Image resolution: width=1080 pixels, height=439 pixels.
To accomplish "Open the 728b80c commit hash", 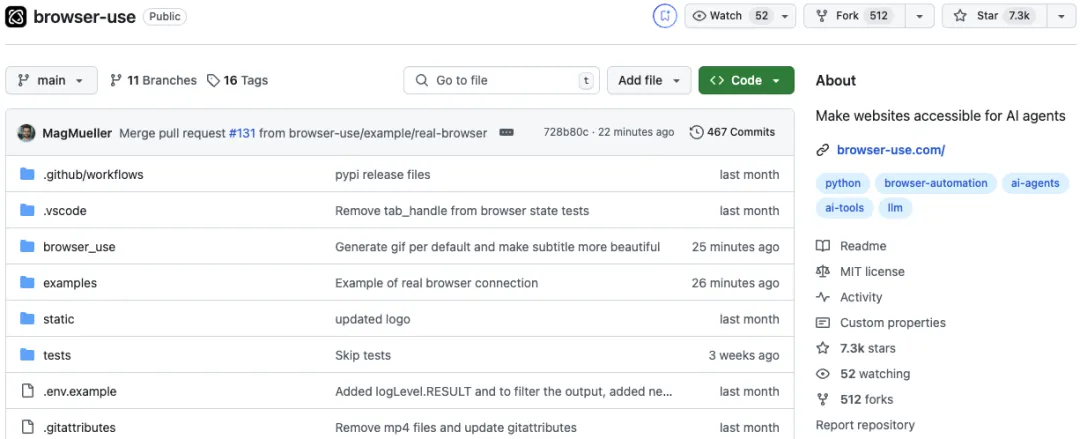I will (x=565, y=132).
